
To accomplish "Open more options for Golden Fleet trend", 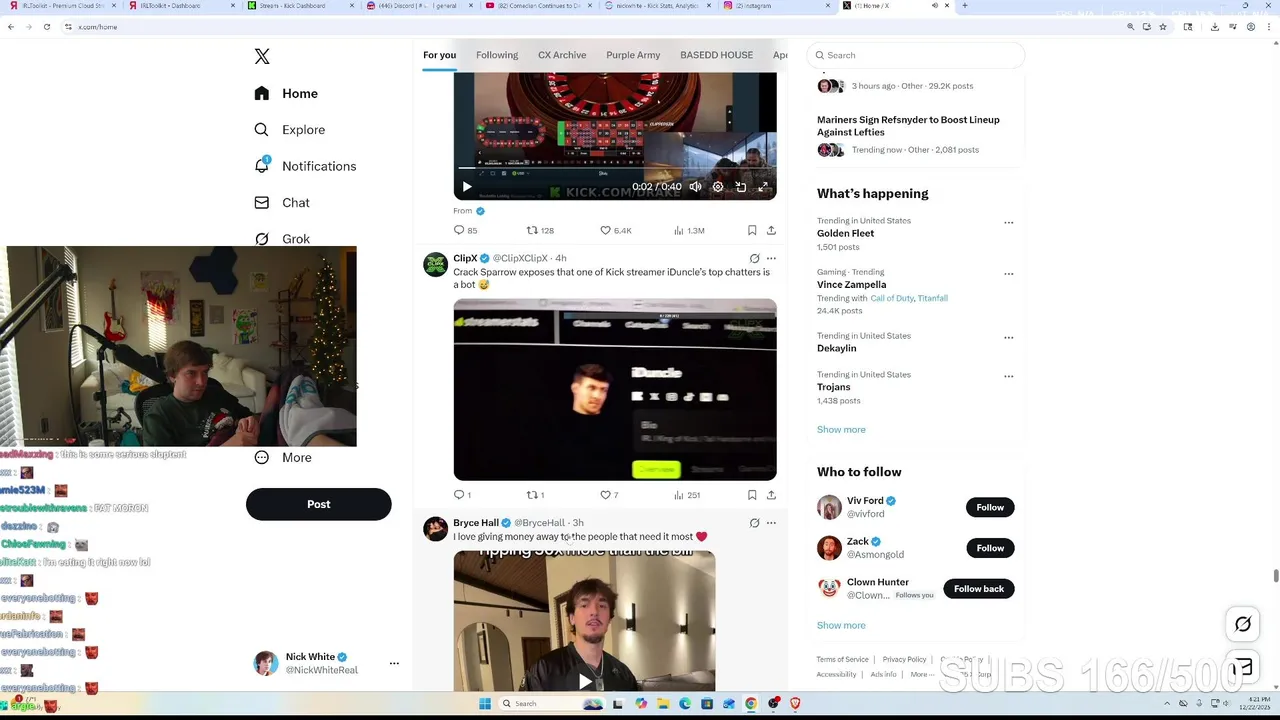I will coord(1008,222).
